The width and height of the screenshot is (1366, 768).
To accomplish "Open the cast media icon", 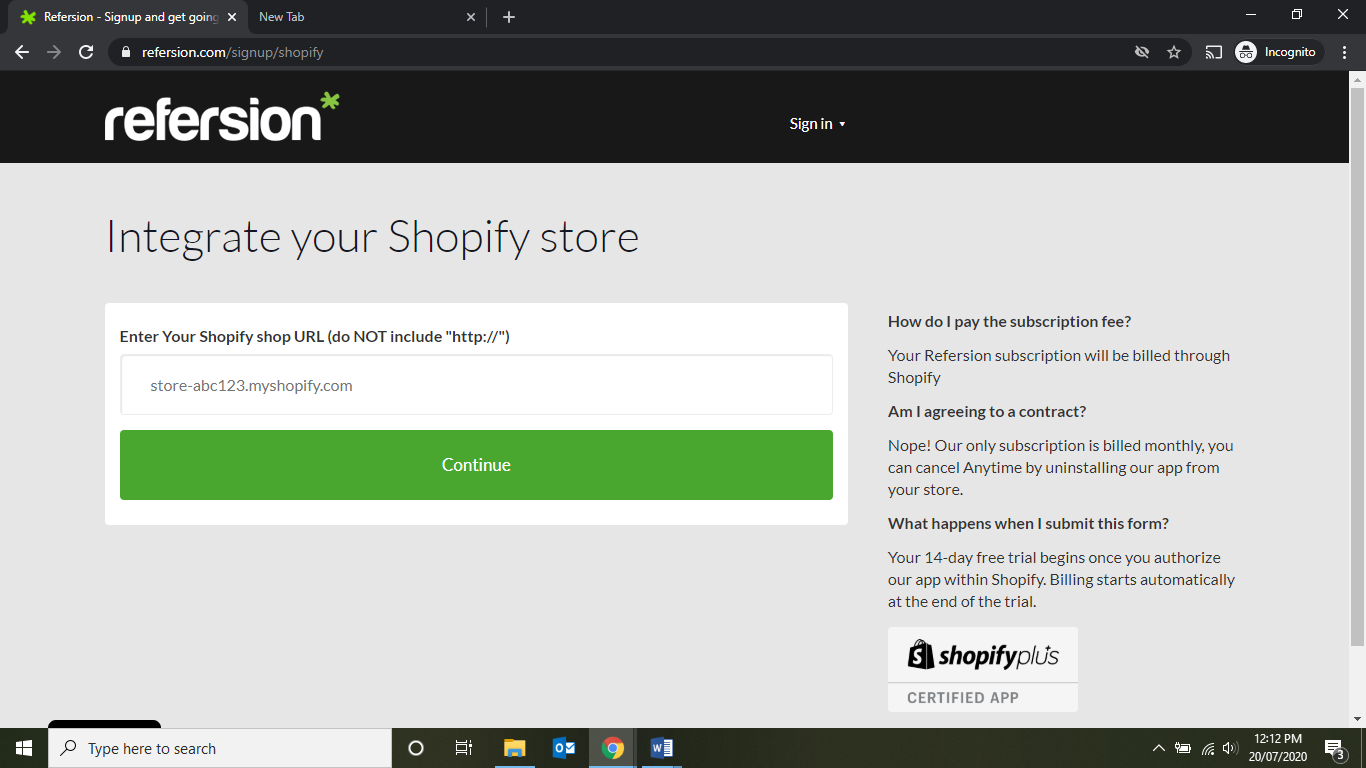I will coord(1214,52).
